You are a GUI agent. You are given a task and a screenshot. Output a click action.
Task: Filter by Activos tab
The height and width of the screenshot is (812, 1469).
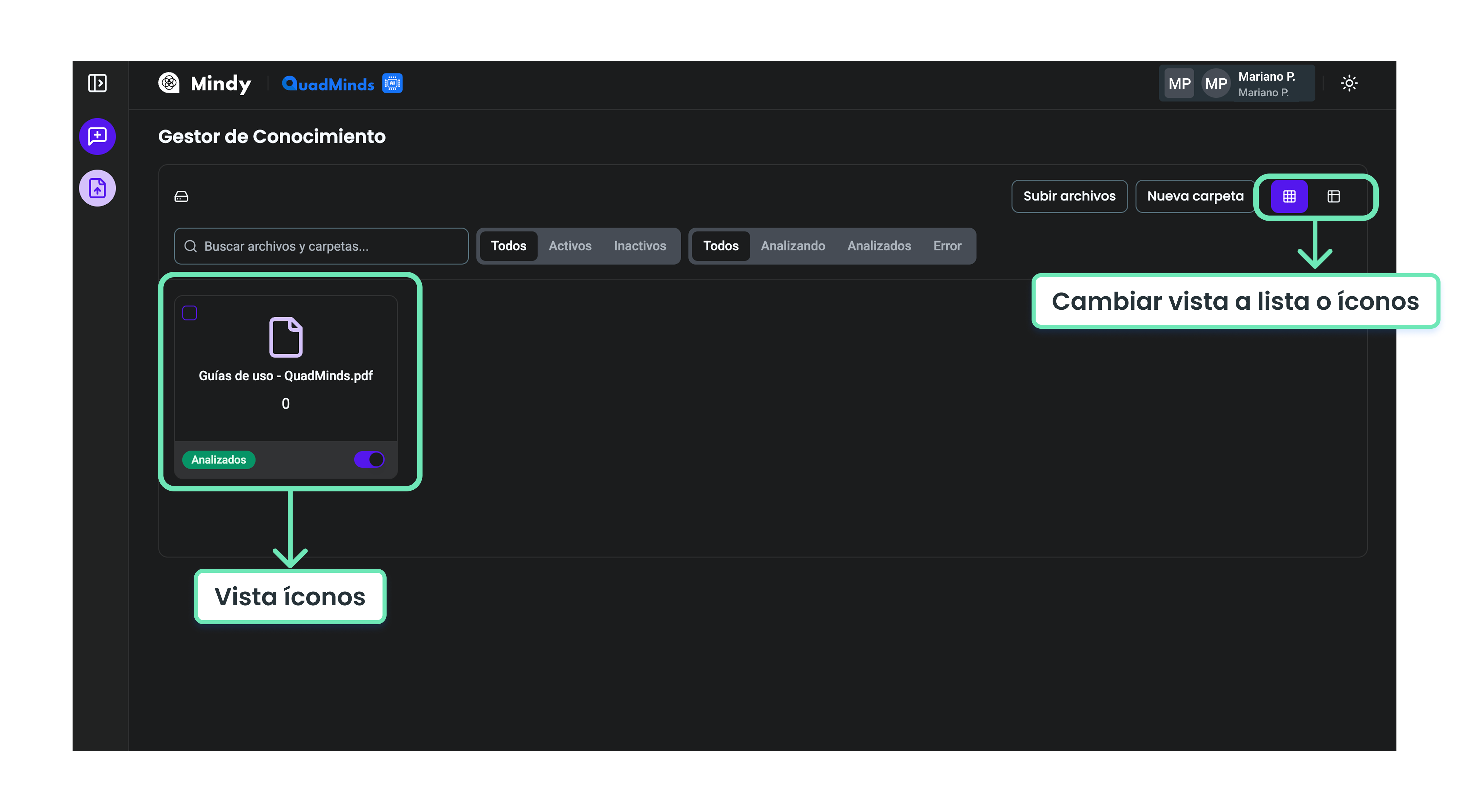click(570, 246)
